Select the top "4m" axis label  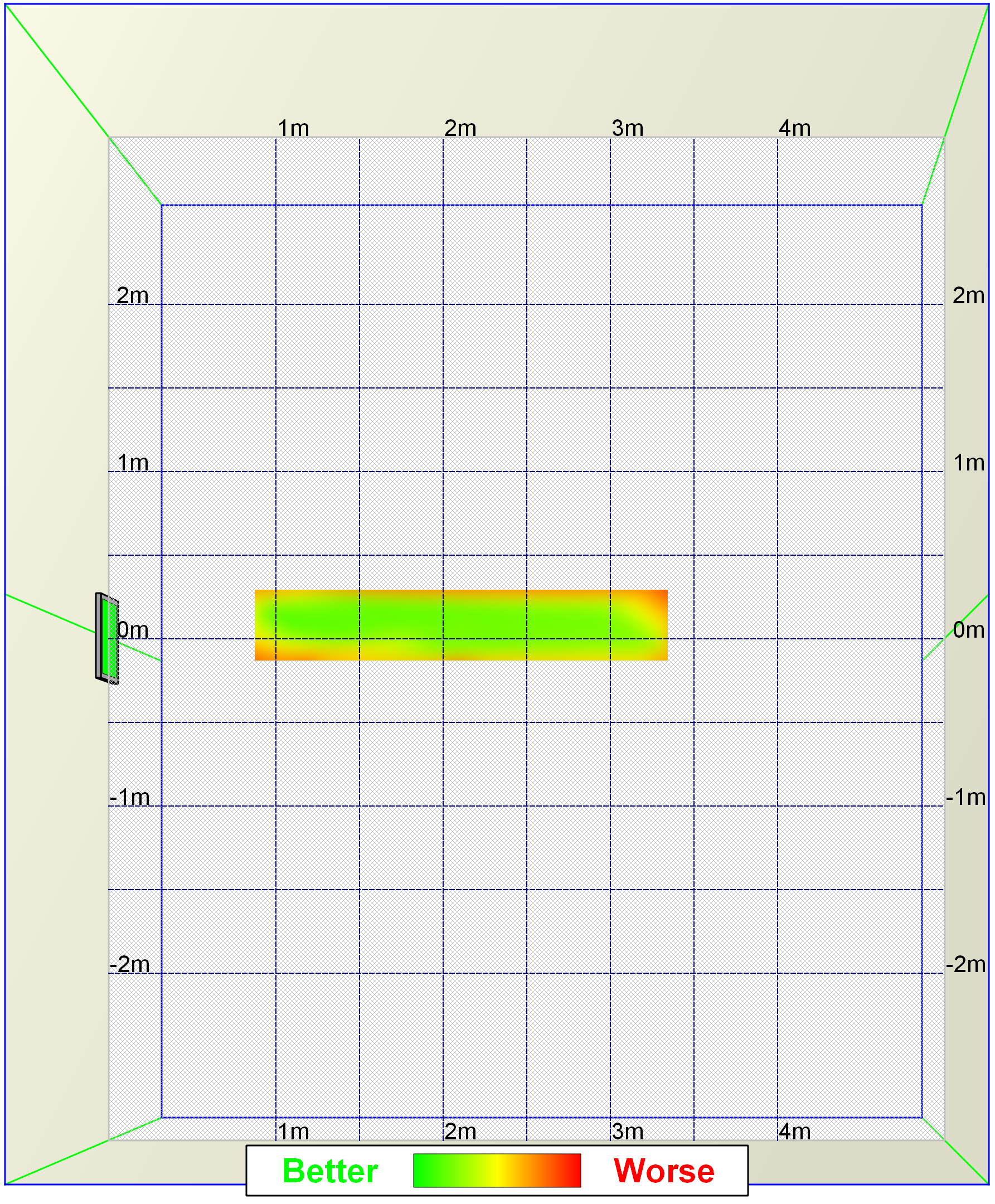point(794,128)
